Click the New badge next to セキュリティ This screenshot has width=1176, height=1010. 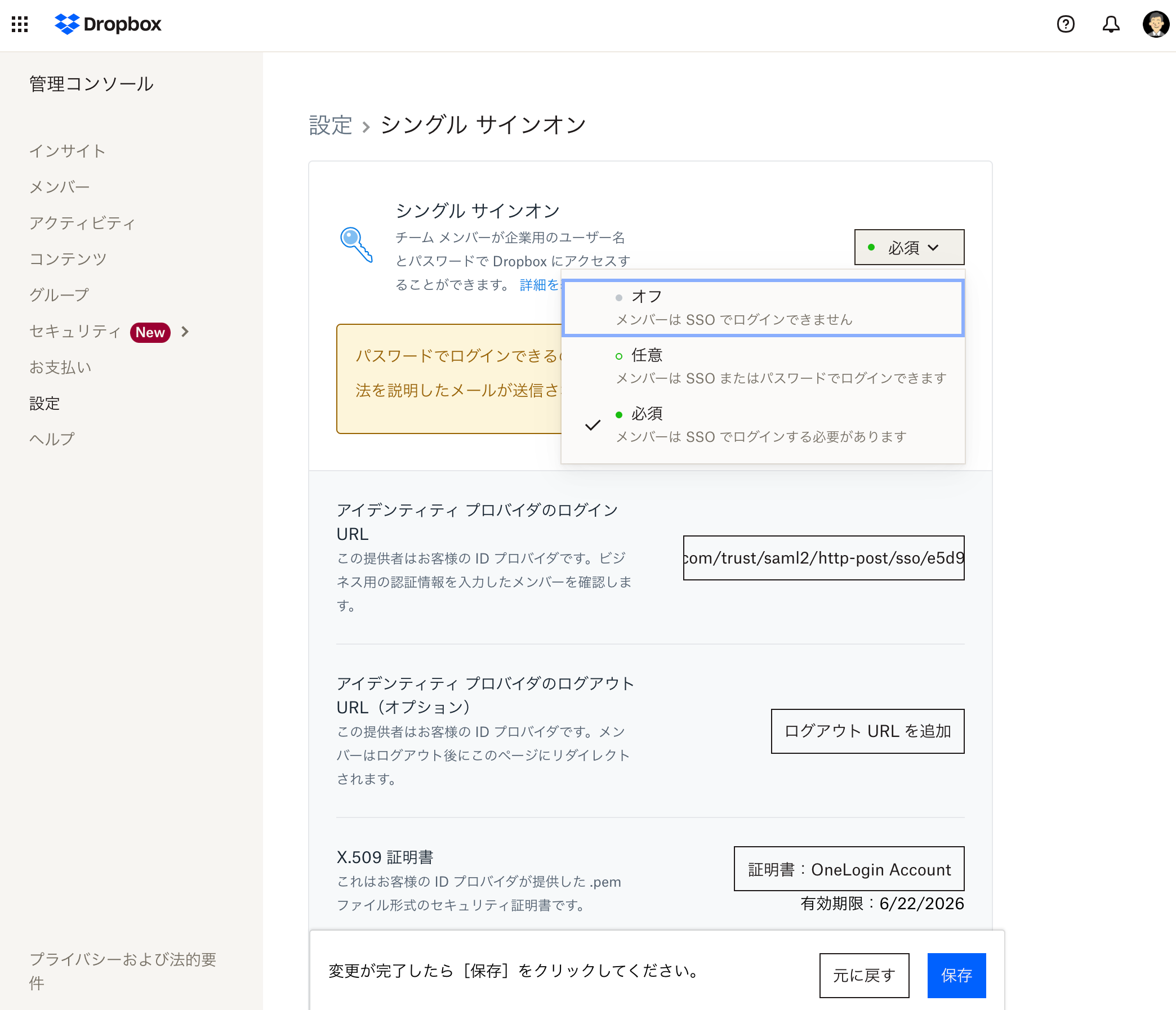tap(150, 332)
